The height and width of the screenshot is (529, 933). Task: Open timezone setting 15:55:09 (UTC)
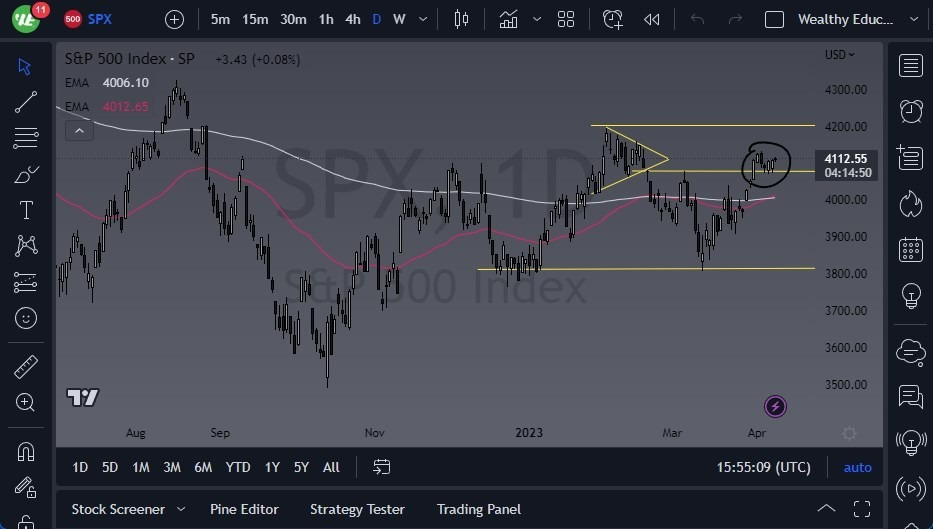(763, 468)
